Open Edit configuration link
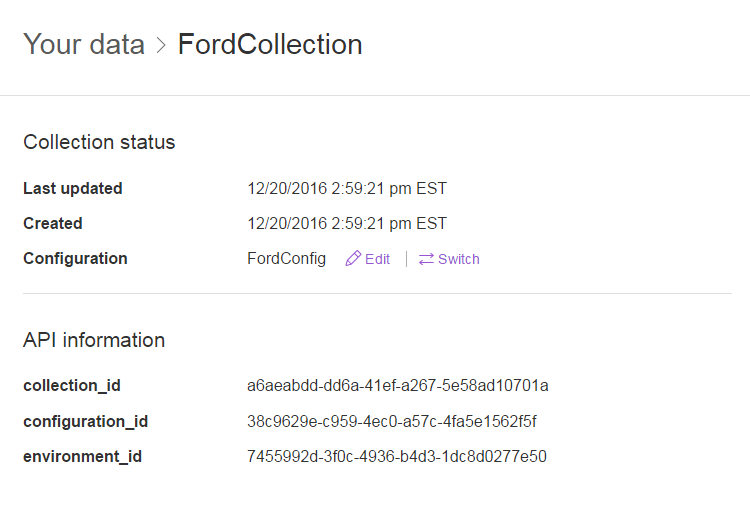Viewport: 750px width, 519px height. tap(367, 259)
